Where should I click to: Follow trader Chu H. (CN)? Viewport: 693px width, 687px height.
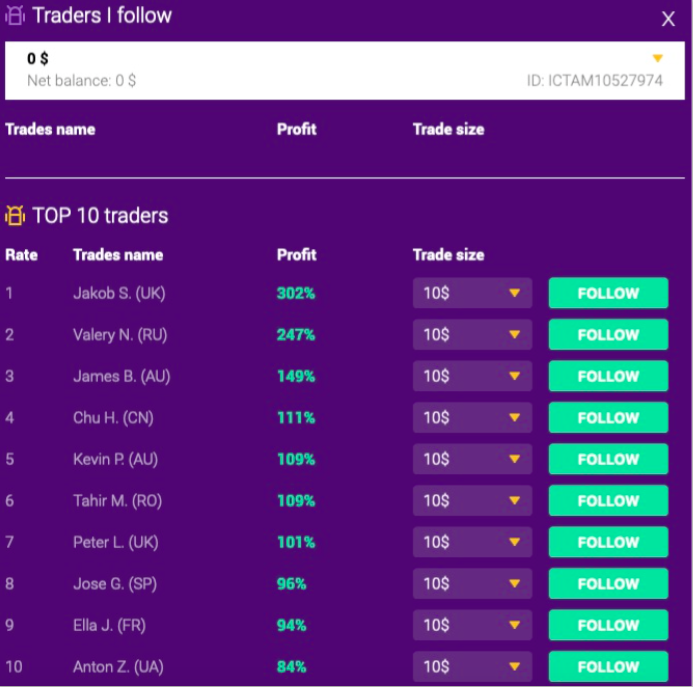608,418
